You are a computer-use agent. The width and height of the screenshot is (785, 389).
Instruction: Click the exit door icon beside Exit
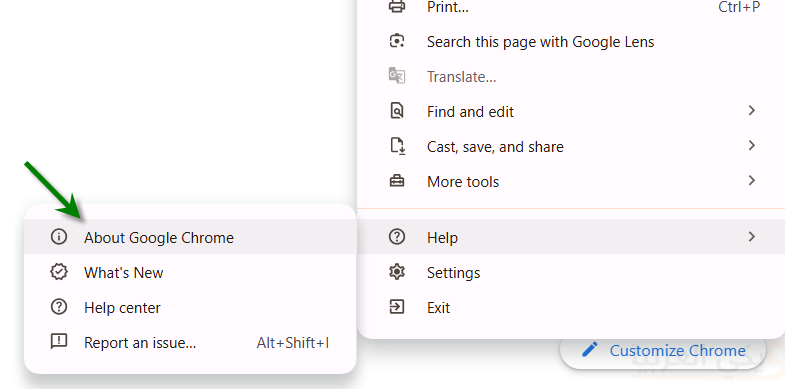397,307
